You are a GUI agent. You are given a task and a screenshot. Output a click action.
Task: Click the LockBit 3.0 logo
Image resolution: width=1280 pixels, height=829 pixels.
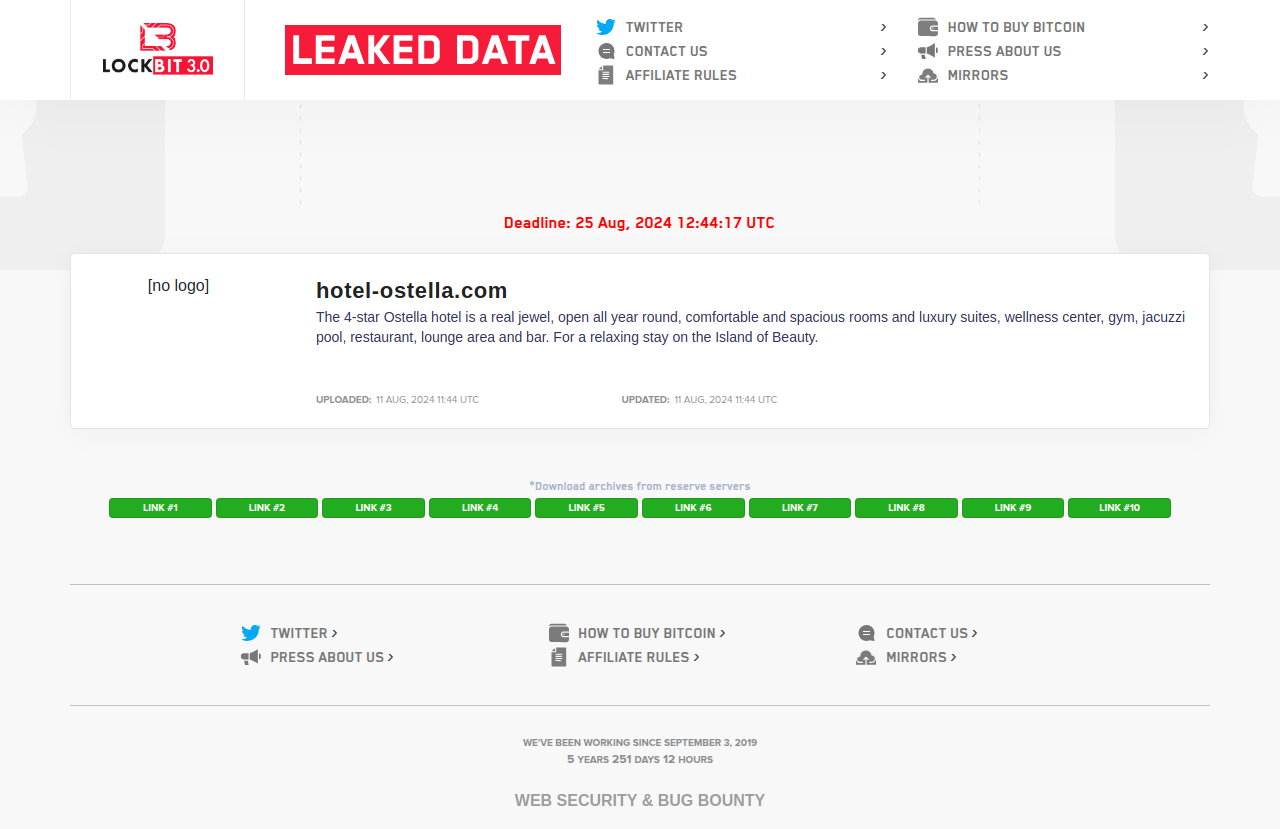[x=157, y=50]
